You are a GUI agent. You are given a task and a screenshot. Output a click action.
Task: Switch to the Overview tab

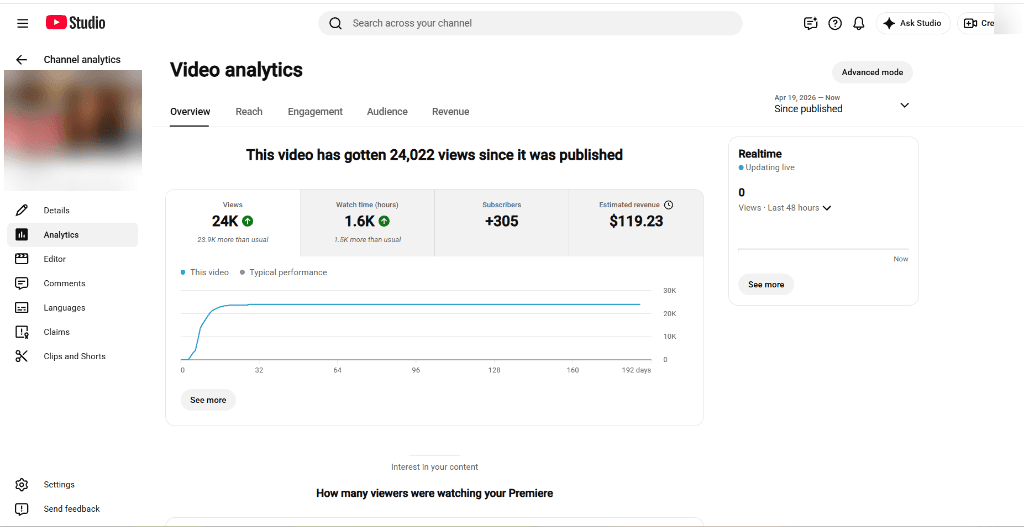(x=190, y=112)
